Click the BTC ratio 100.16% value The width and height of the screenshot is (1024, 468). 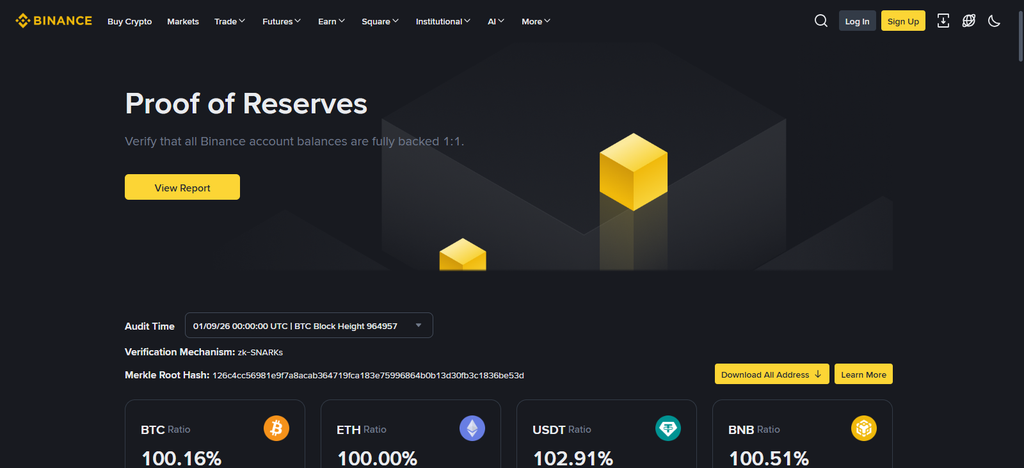[x=182, y=459]
